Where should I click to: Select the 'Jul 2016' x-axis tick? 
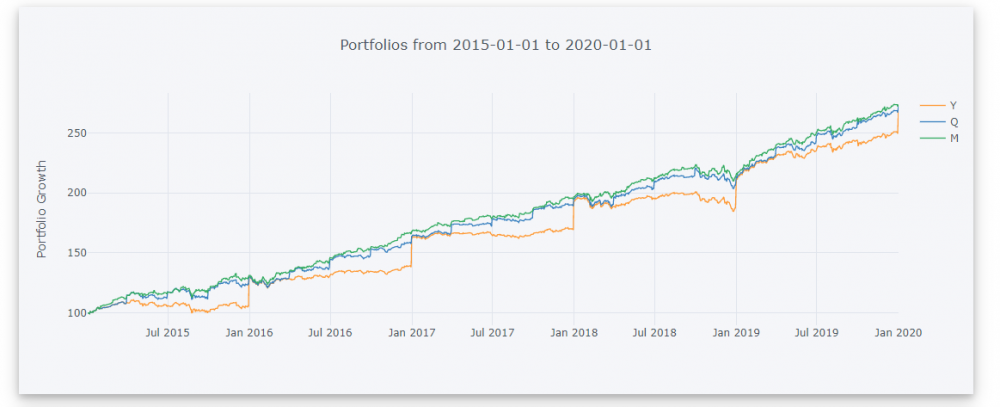(x=329, y=332)
